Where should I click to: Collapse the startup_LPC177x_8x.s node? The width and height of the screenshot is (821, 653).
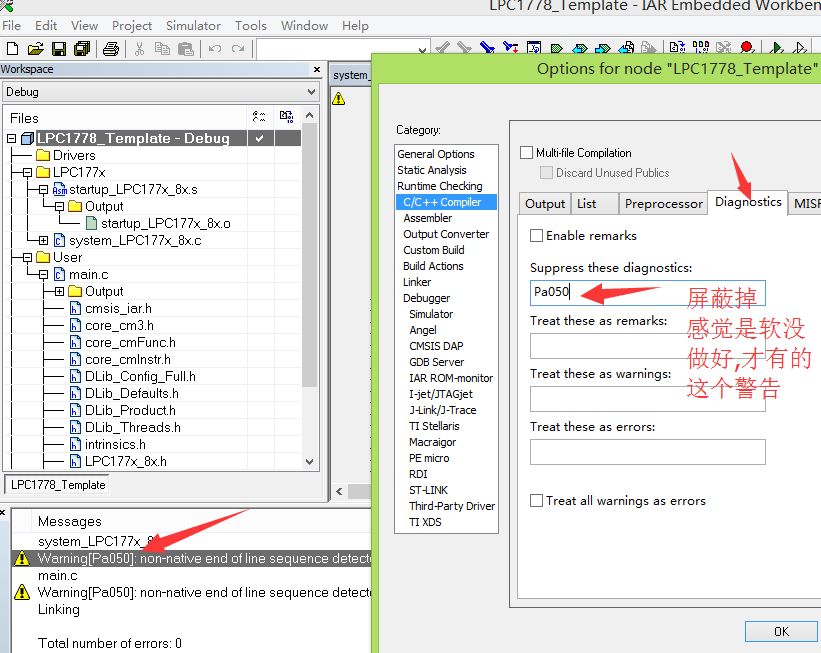coord(43,190)
